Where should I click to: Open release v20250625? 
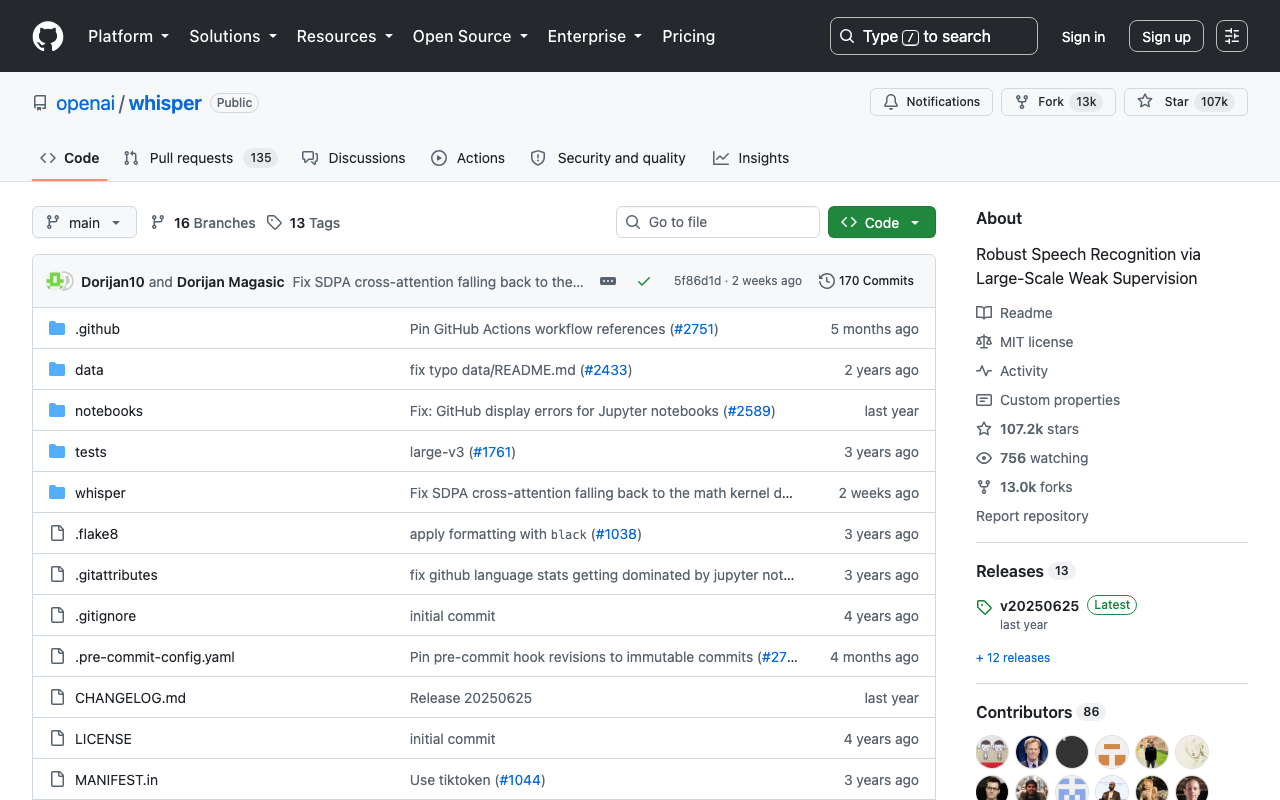tap(1039, 606)
